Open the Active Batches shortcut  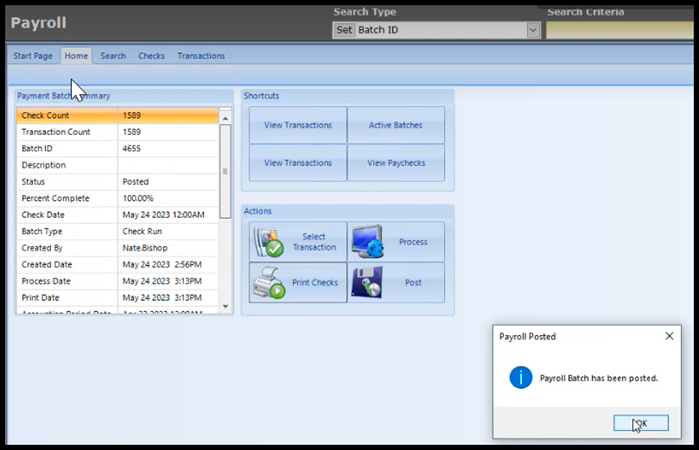(396, 126)
